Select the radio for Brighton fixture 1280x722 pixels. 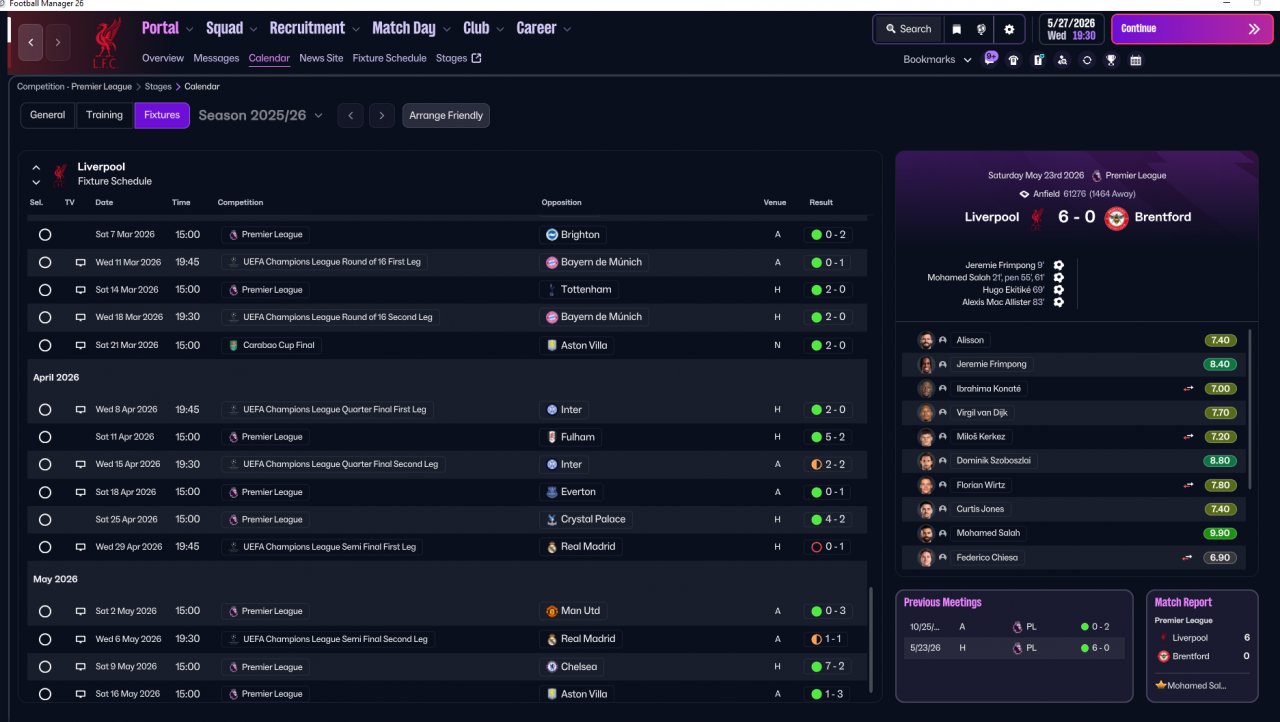click(x=45, y=235)
